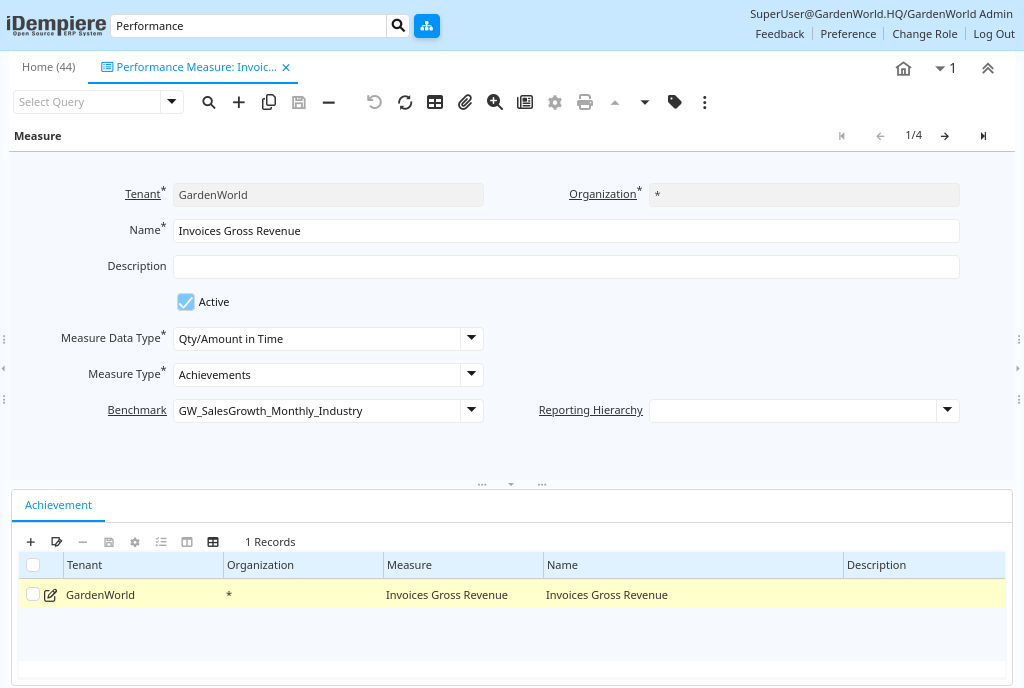Switch to the Achievement tab

(x=57, y=505)
